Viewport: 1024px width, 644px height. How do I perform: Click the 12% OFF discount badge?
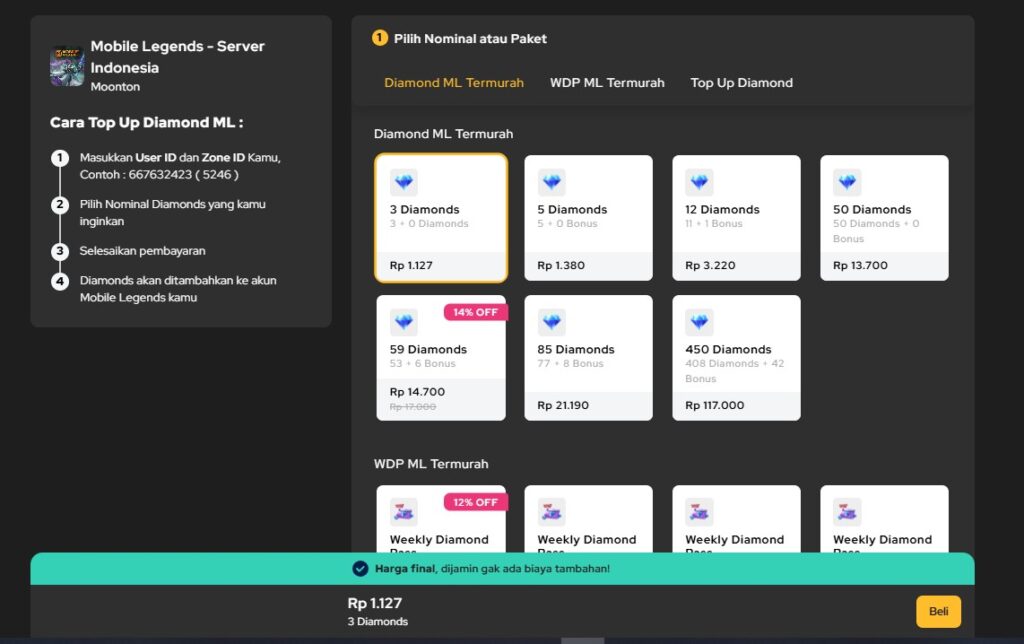tap(475, 502)
